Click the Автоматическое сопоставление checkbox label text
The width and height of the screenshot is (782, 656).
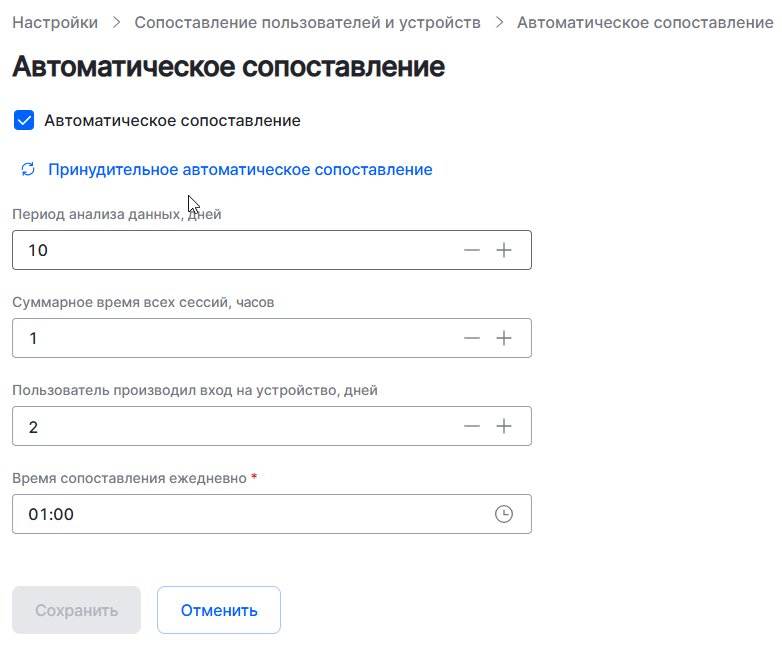tap(172, 121)
